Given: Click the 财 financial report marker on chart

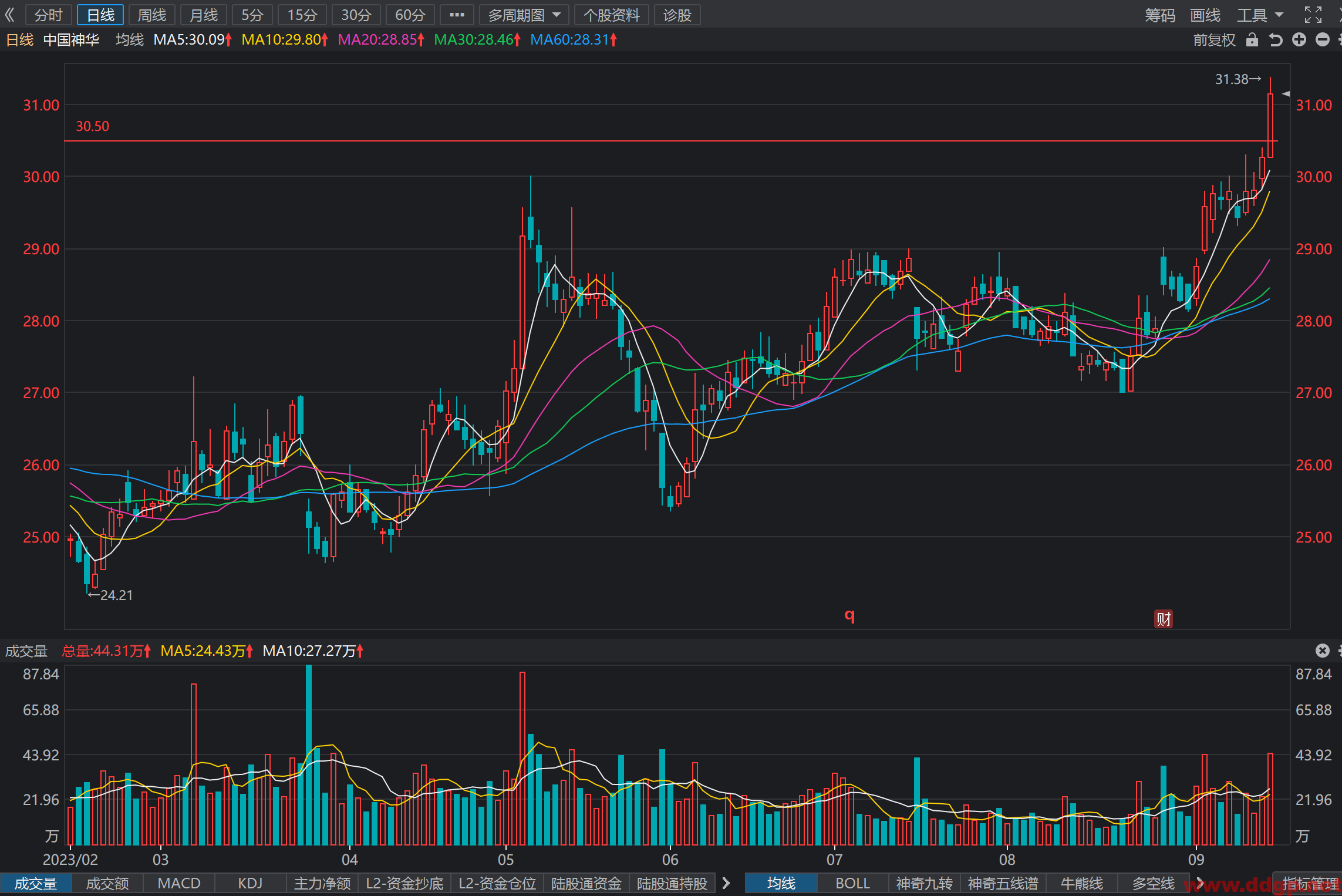Looking at the screenshot, I should point(1164,619).
